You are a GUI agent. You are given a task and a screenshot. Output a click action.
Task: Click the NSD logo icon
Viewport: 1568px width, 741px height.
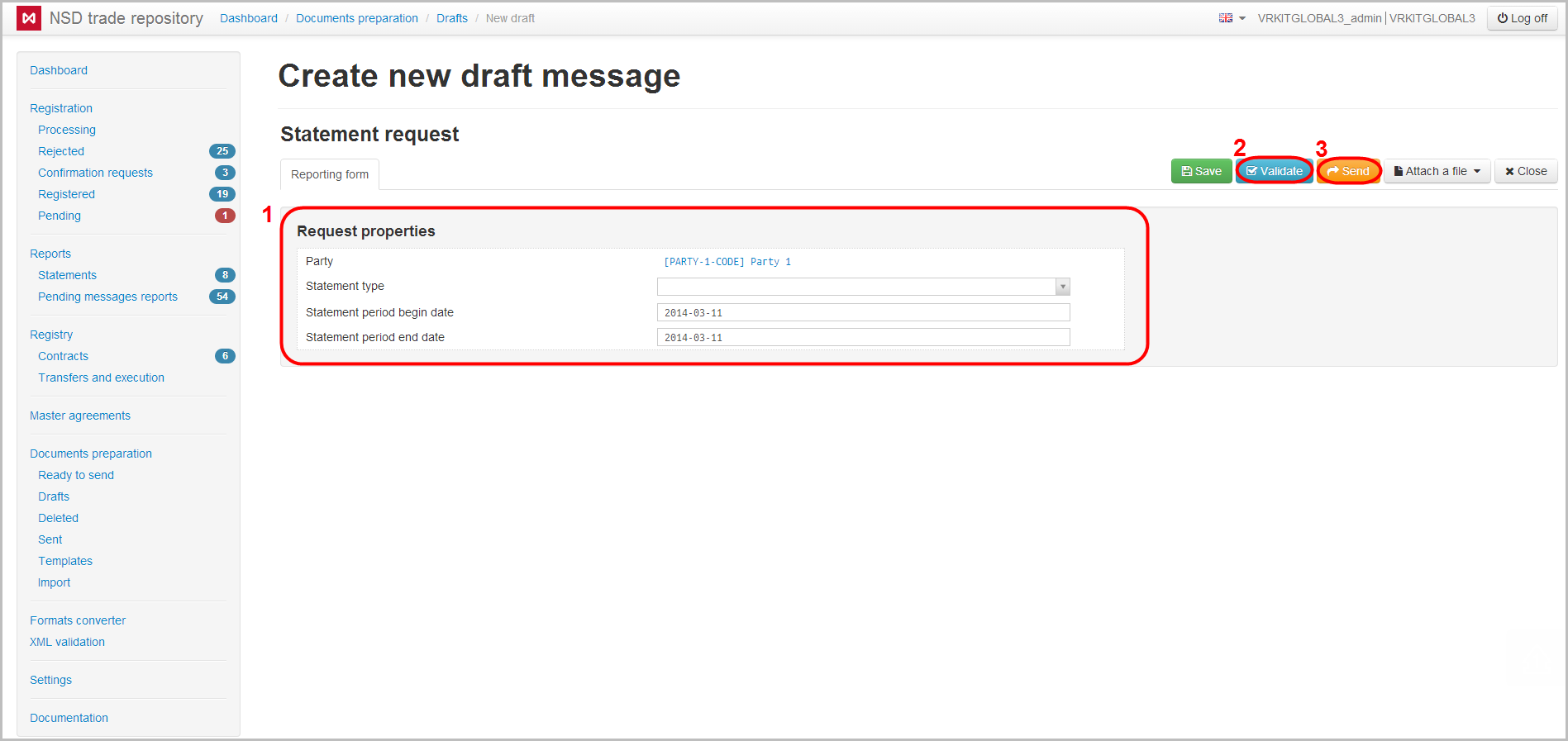click(x=29, y=18)
